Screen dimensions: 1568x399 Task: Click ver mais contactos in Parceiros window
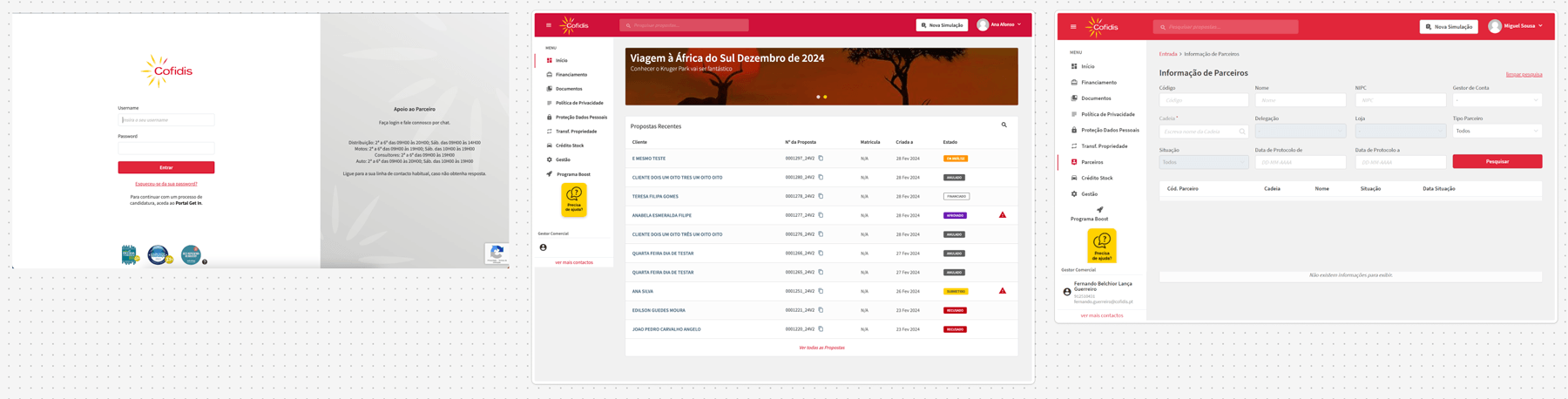point(1102,315)
